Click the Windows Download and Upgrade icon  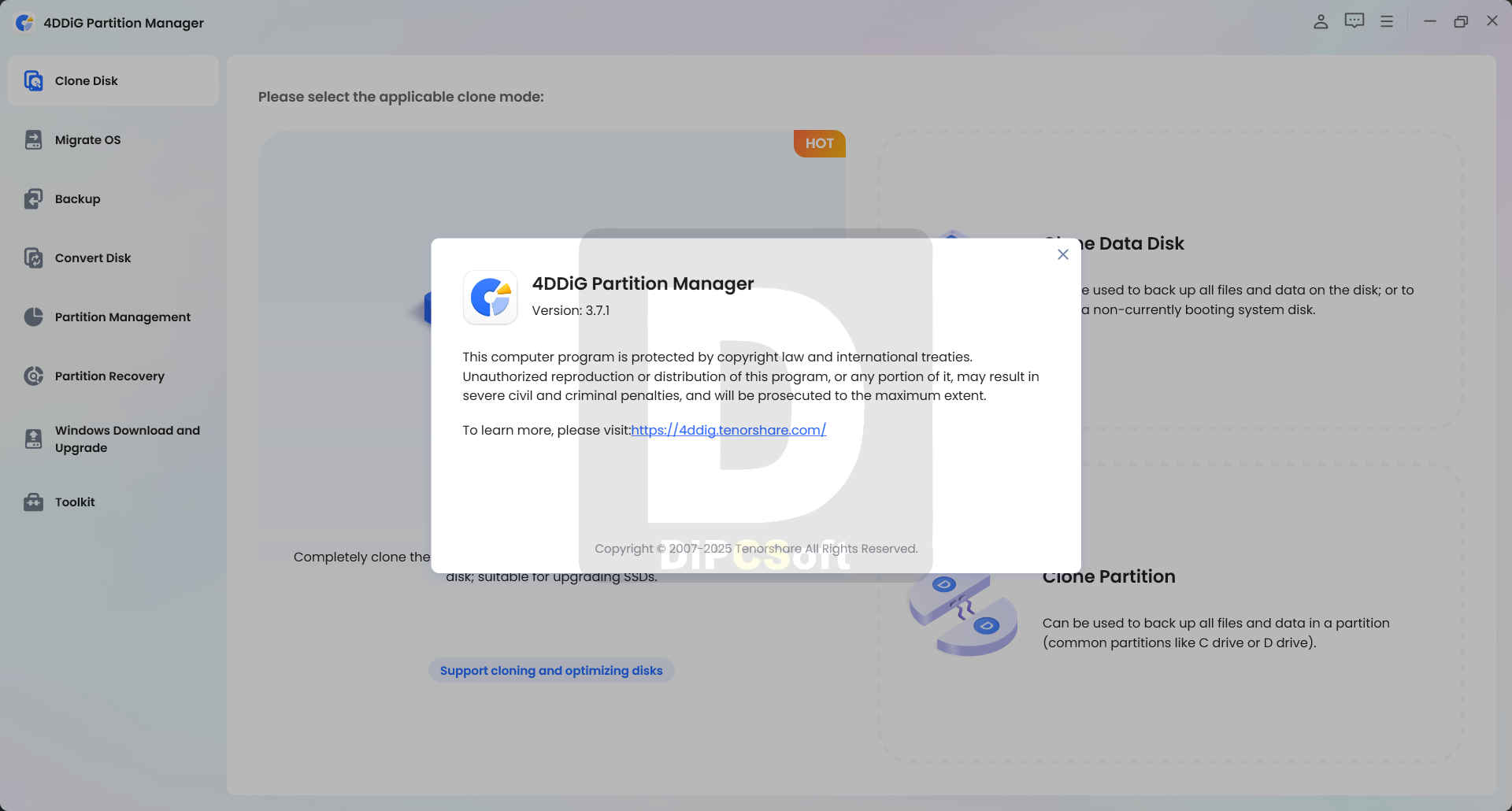point(33,439)
